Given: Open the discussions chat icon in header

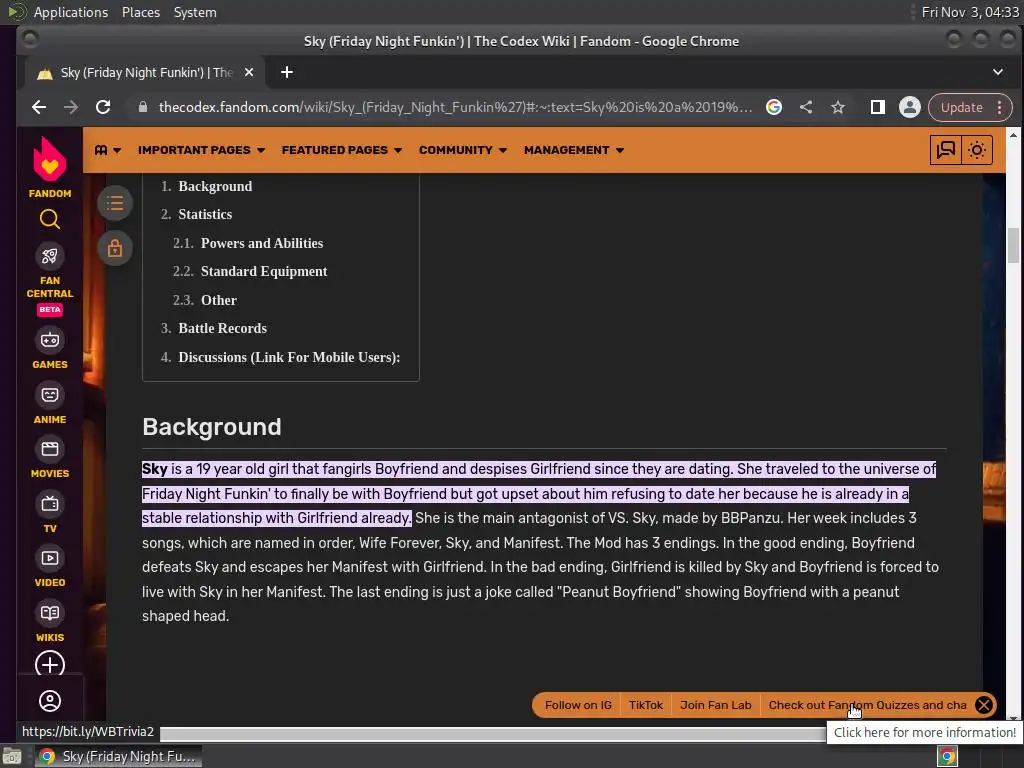Looking at the screenshot, I should 945,150.
